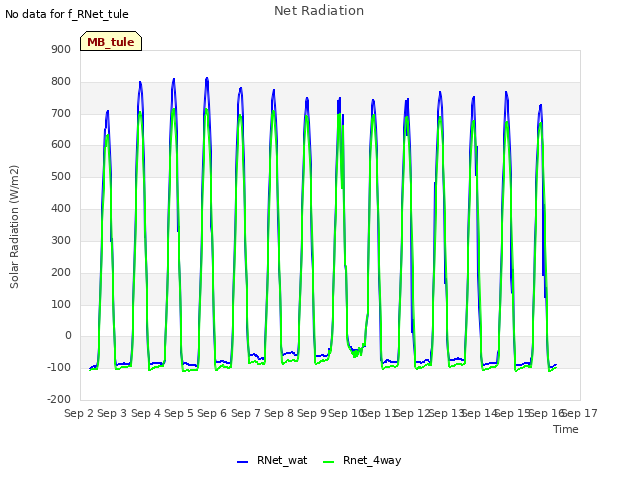
Task: Click the 800 y-axis value
Action: (x=61, y=82)
